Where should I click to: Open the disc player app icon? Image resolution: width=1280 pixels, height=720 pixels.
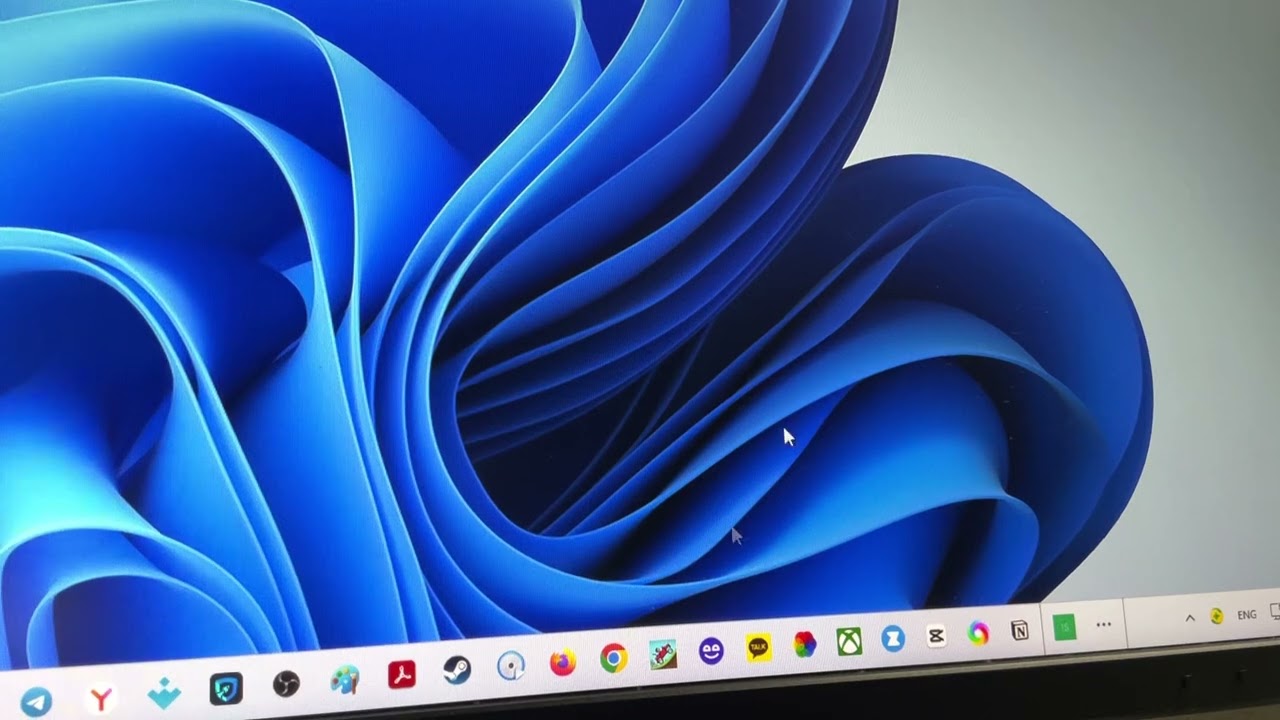pos(511,666)
